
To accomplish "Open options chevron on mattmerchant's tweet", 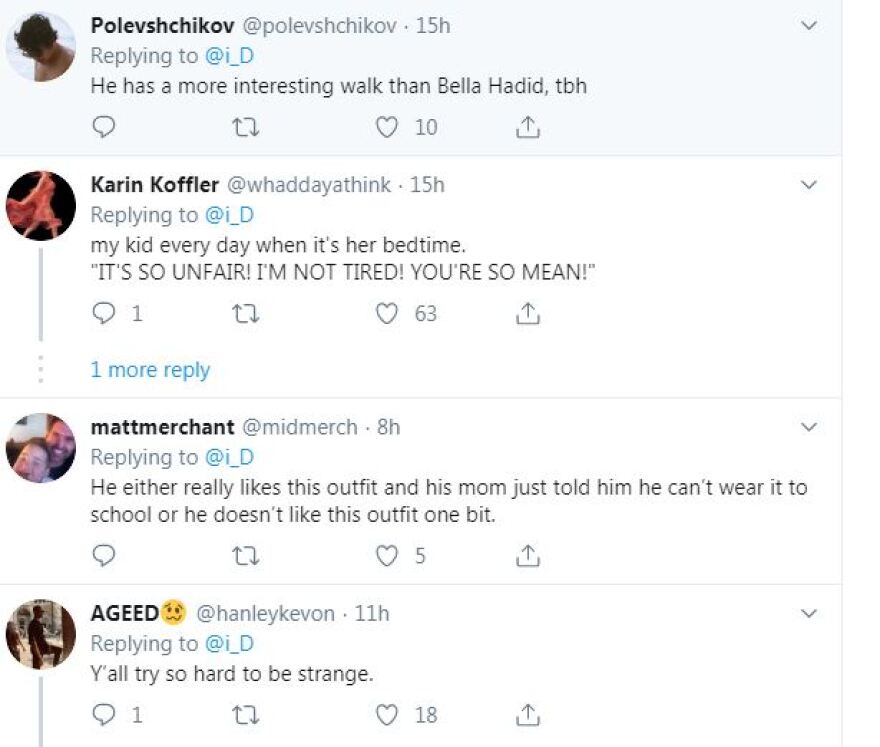I will (809, 427).
